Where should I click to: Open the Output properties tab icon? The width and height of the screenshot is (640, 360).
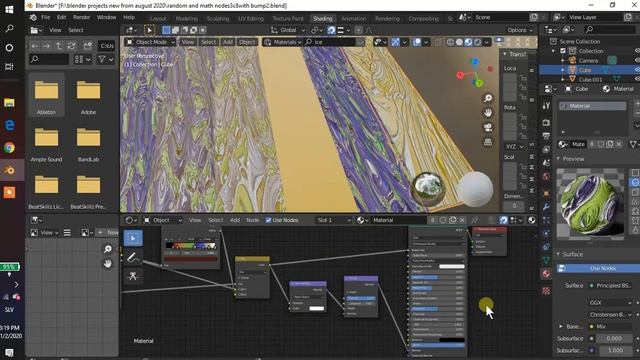point(546,136)
